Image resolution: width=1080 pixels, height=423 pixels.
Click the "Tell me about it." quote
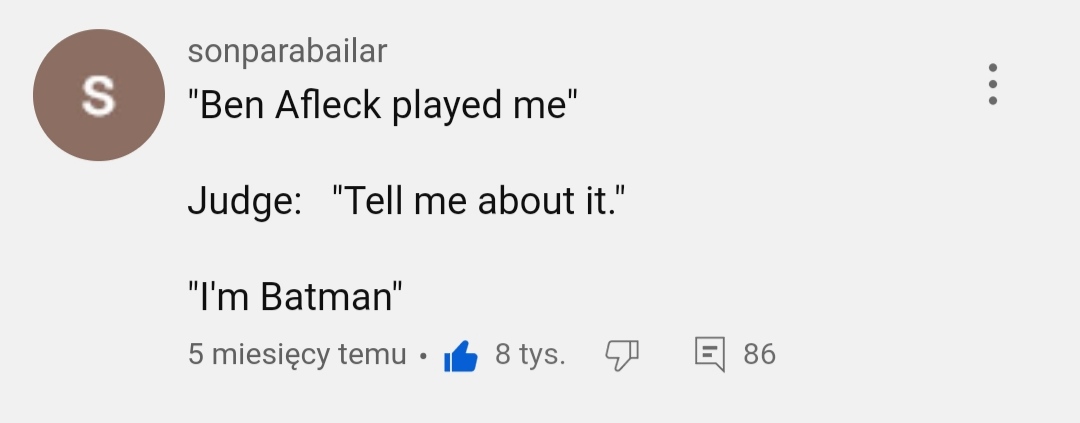485,201
